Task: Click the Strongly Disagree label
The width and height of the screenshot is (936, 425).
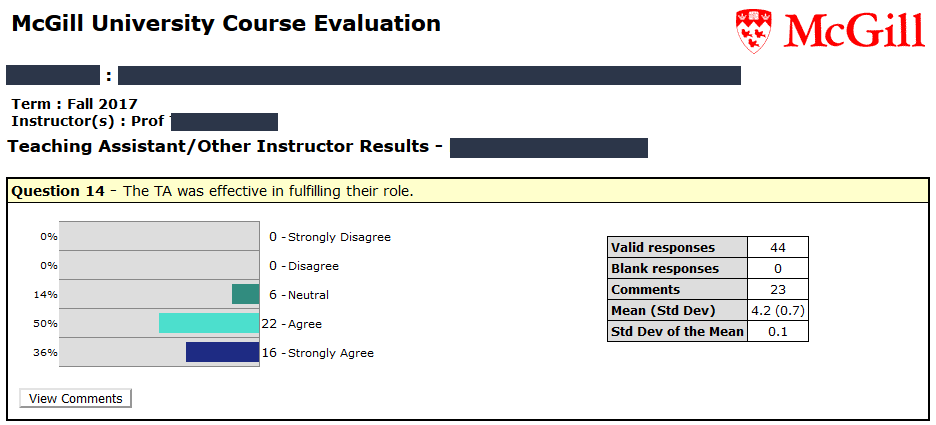Action: pos(339,237)
